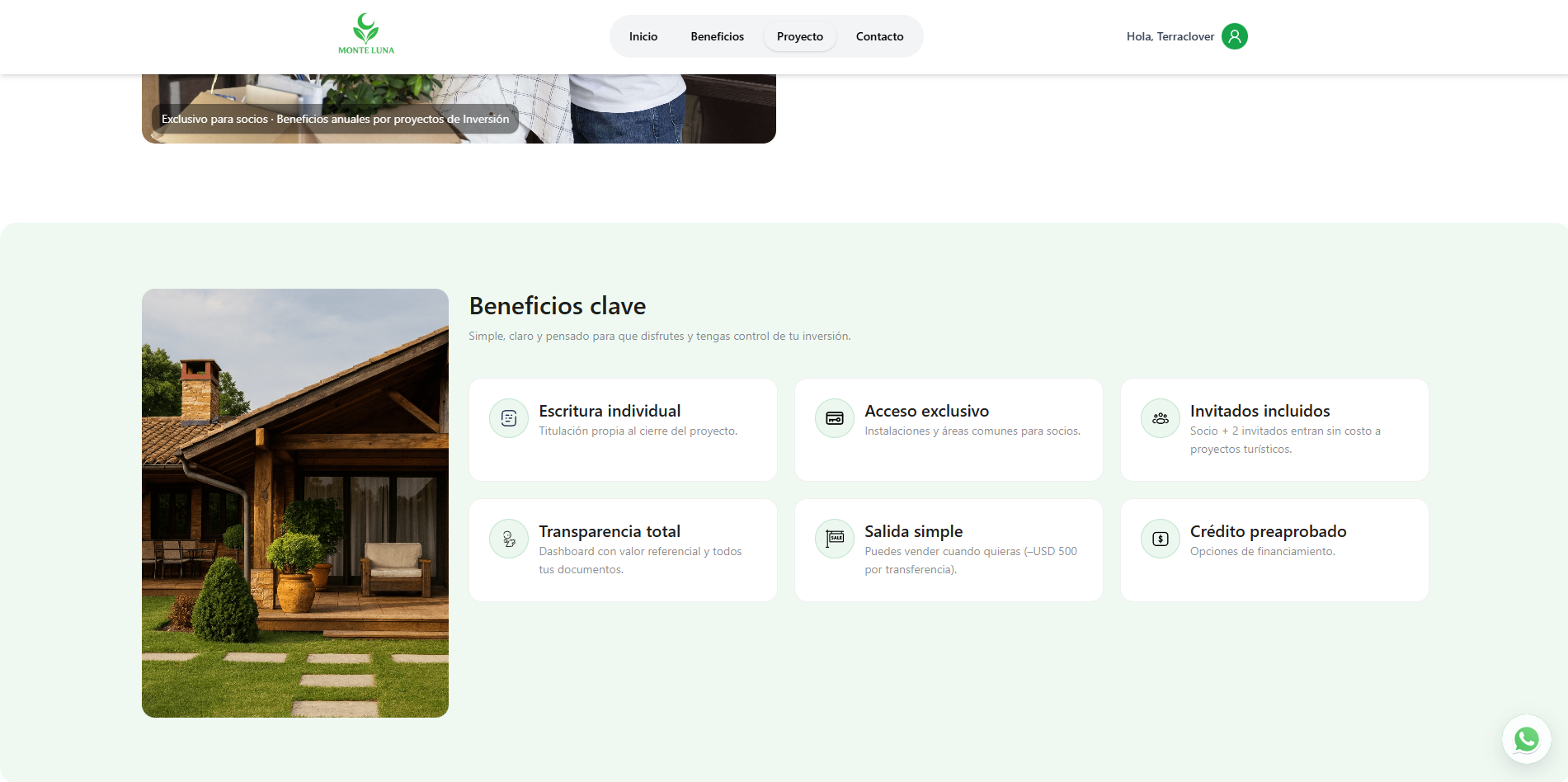Click the Exclusivo para socios banner caption
1568x782 pixels.
[x=335, y=119]
